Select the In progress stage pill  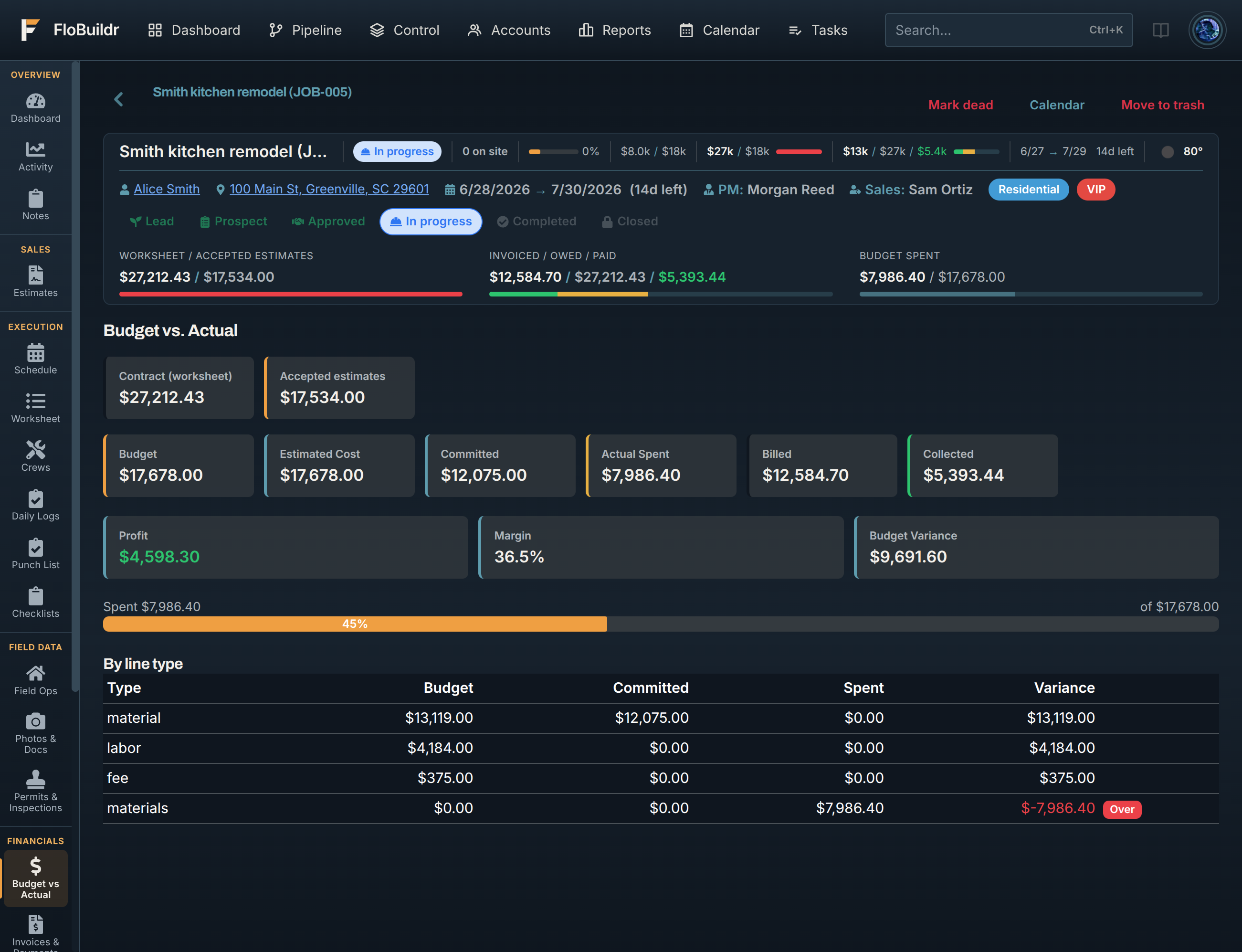click(x=431, y=222)
